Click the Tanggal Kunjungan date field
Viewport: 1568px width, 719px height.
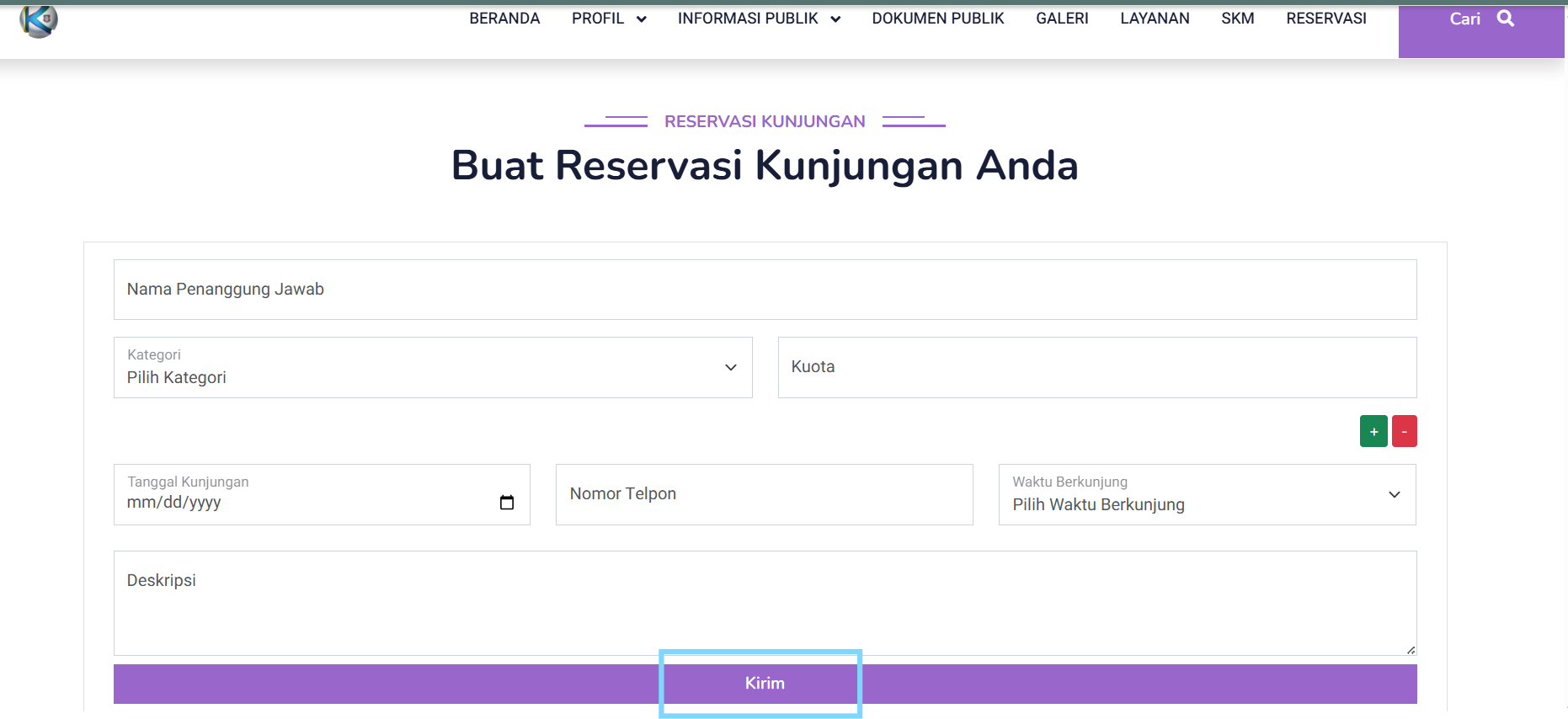tap(322, 495)
